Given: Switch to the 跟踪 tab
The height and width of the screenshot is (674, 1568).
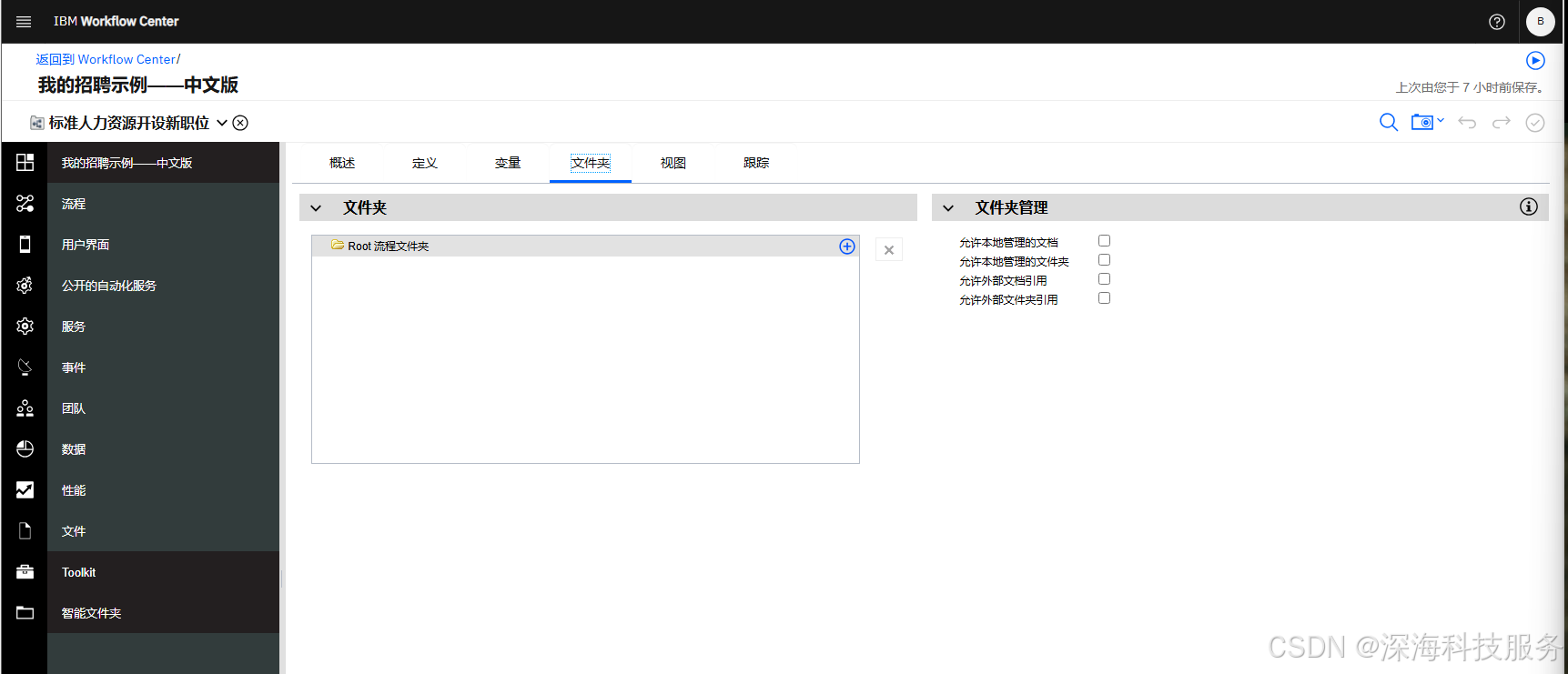Looking at the screenshot, I should [x=756, y=163].
